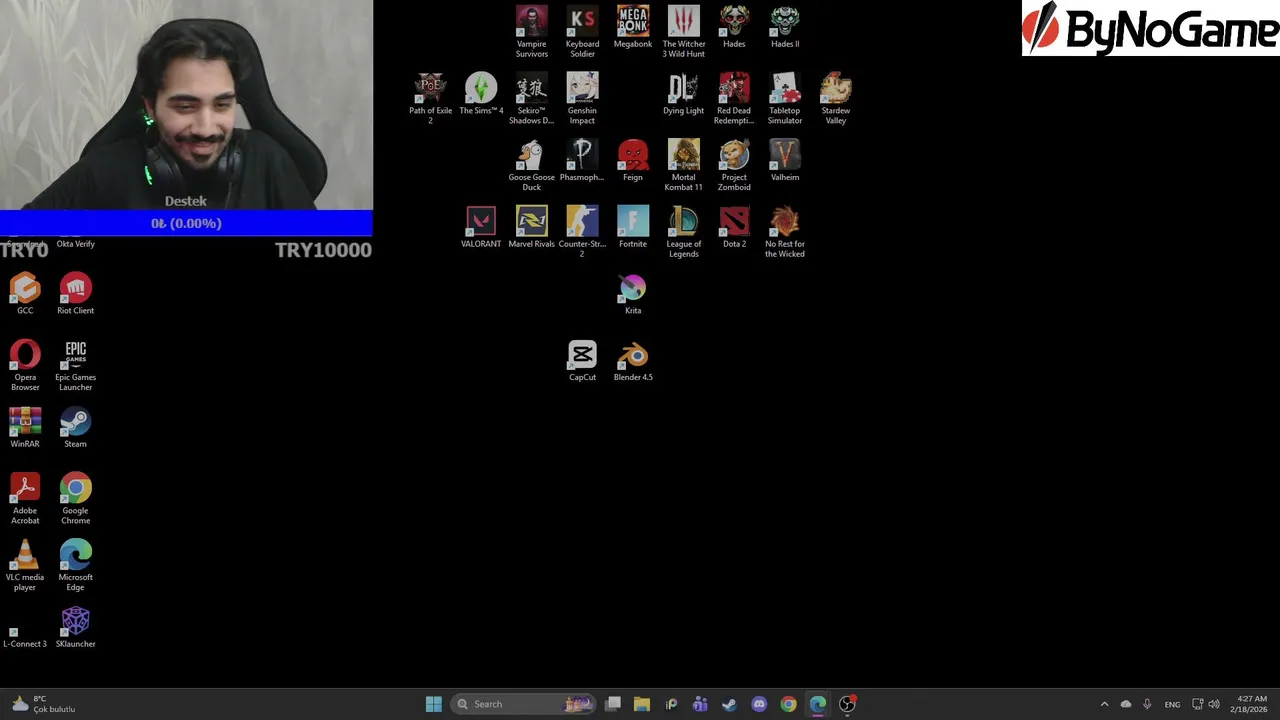Open Steam from the taskbar

point(729,704)
